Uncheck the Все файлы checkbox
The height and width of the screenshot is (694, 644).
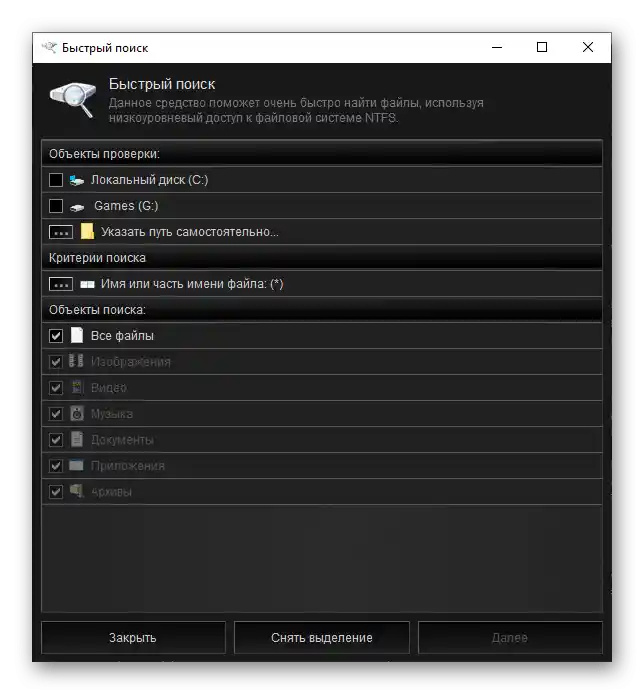click(56, 336)
